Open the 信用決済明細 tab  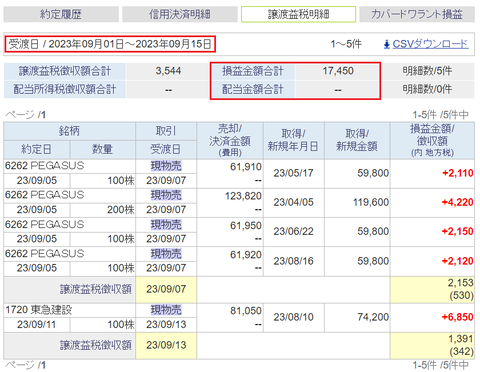coord(180,14)
